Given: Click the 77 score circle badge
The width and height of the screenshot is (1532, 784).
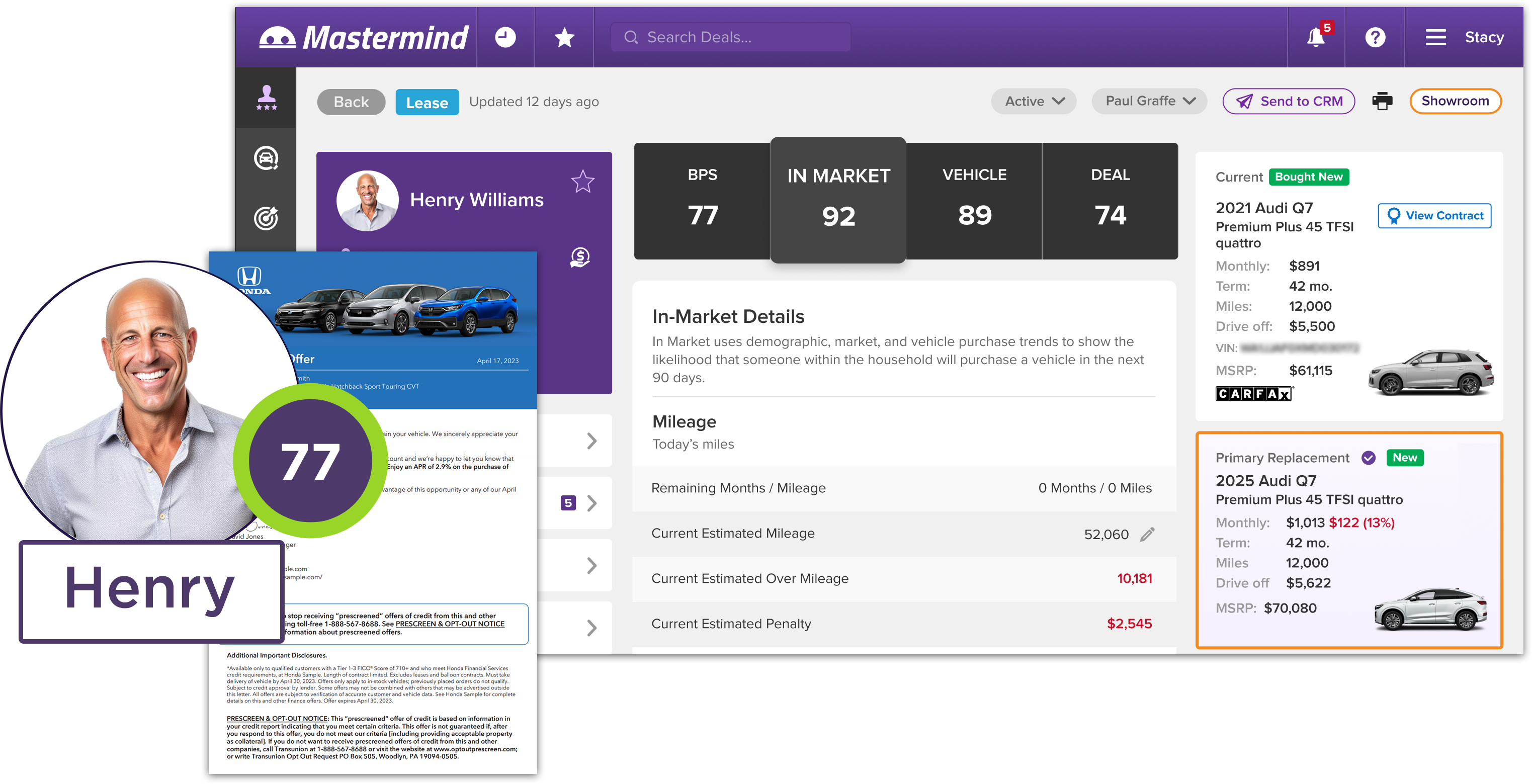Looking at the screenshot, I should pos(310,462).
